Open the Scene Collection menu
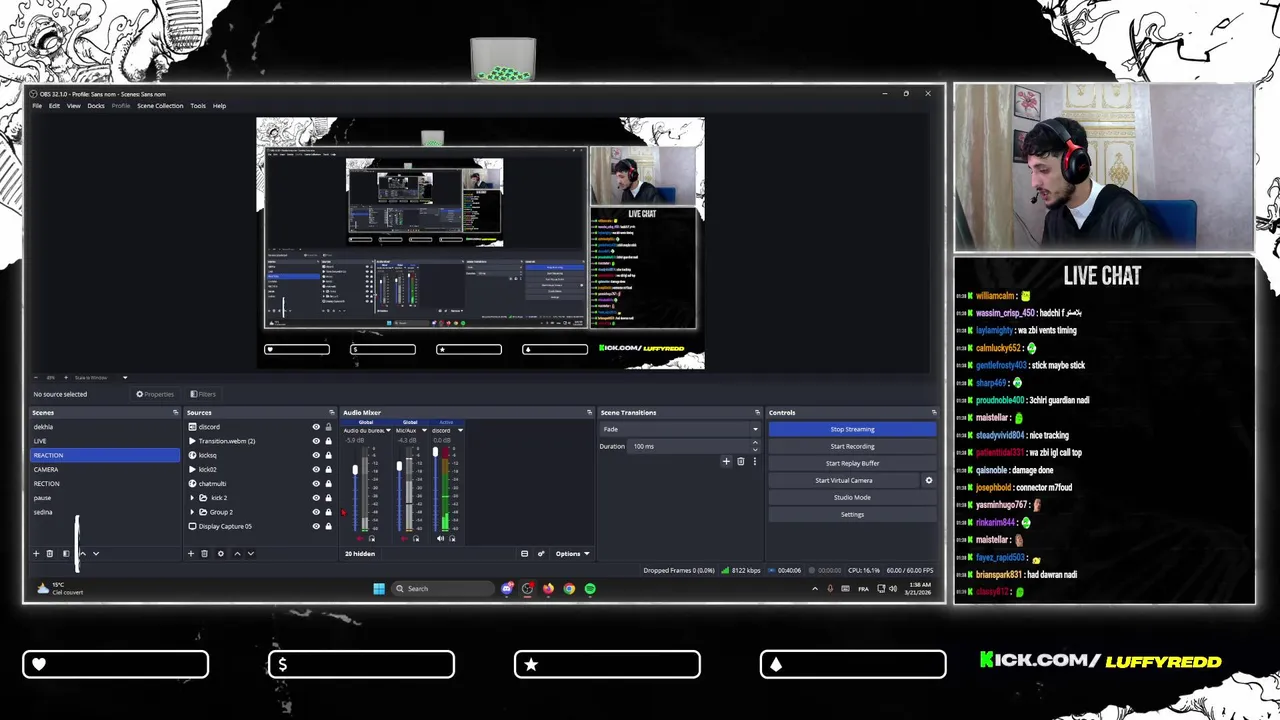The width and height of the screenshot is (1280, 720). (x=160, y=105)
